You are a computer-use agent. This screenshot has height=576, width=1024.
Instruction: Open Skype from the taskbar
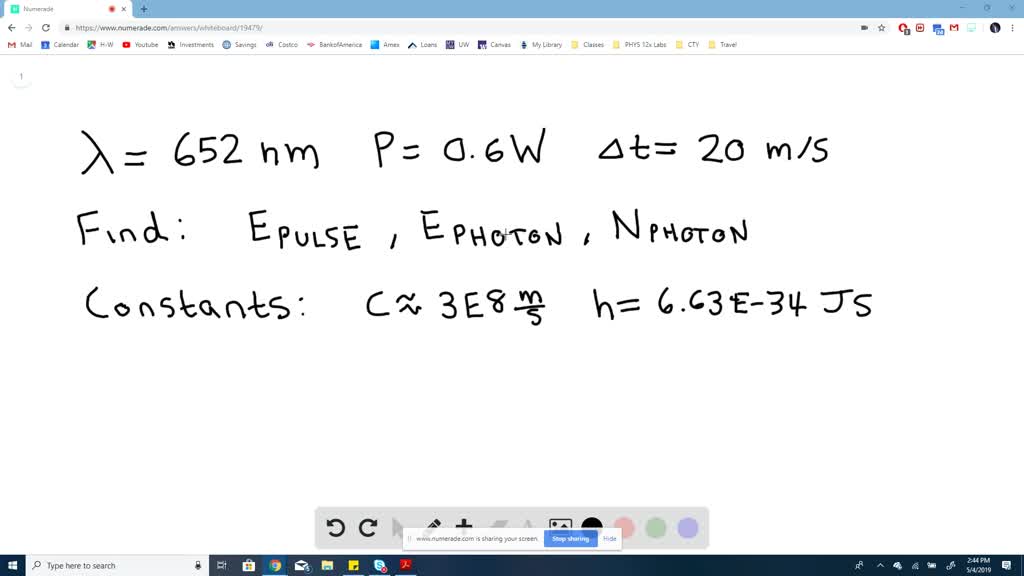[380, 565]
